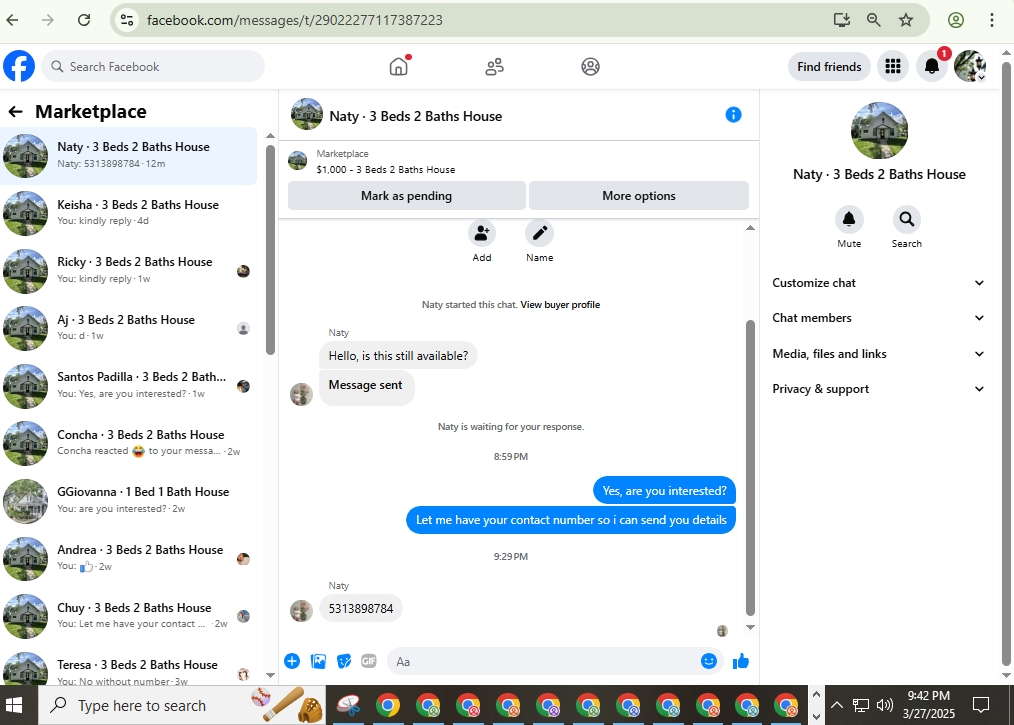Click chat messages scrollbar
1014x725 pixels.
[x=750, y=467]
